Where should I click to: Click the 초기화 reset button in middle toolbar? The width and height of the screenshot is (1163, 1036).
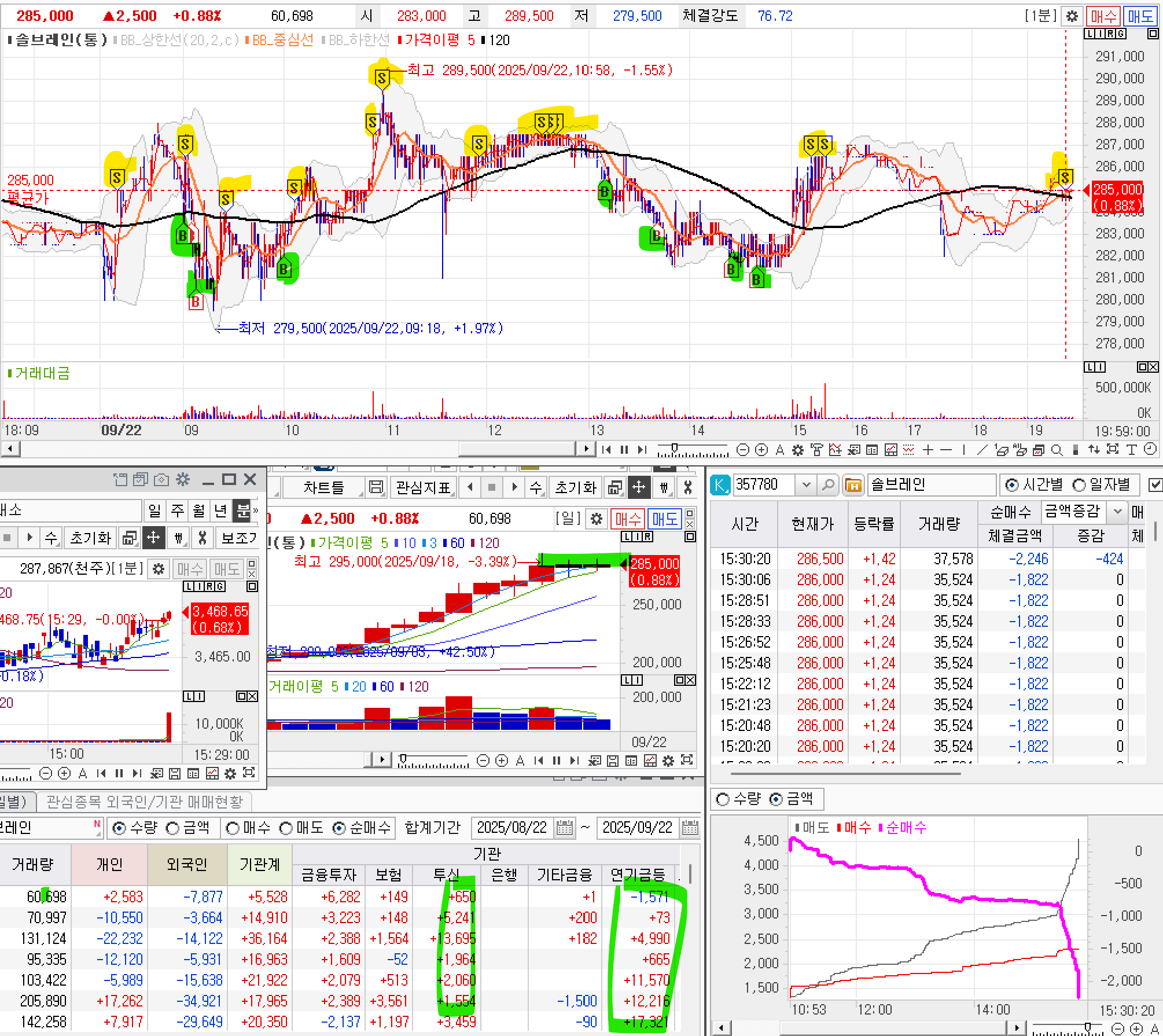[575, 487]
